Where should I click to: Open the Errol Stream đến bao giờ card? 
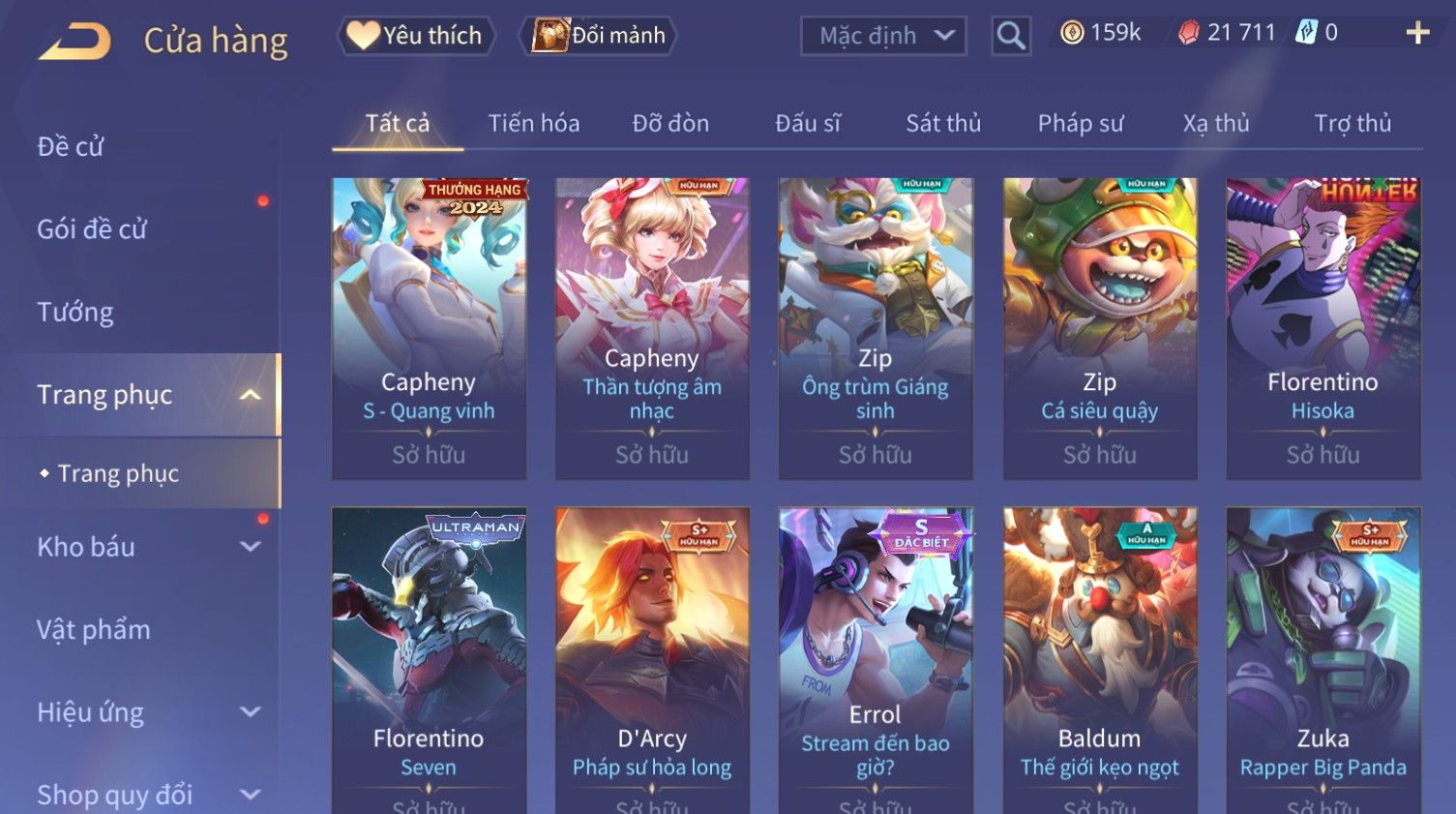tap(876, 660)
